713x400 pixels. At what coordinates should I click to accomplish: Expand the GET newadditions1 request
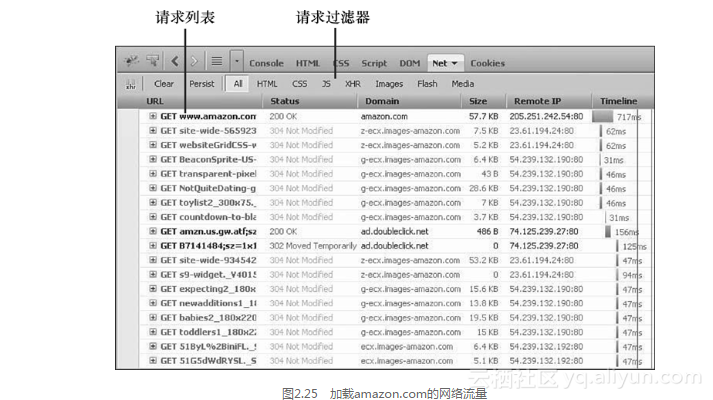pyautogui.click(x=153, y=303)
